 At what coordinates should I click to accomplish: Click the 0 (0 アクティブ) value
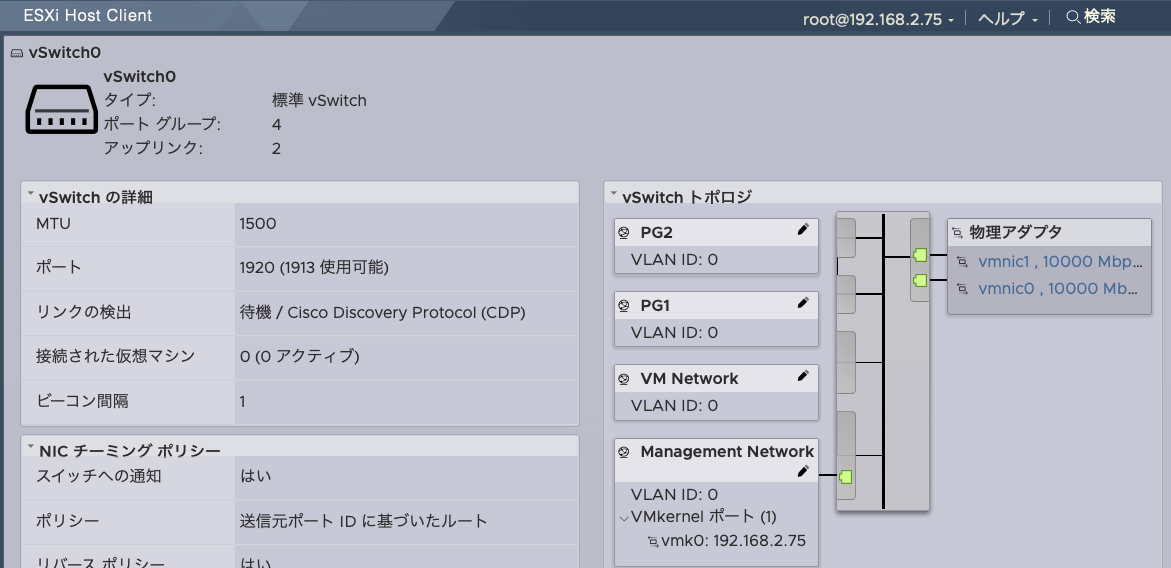click(x=299, y=356)
